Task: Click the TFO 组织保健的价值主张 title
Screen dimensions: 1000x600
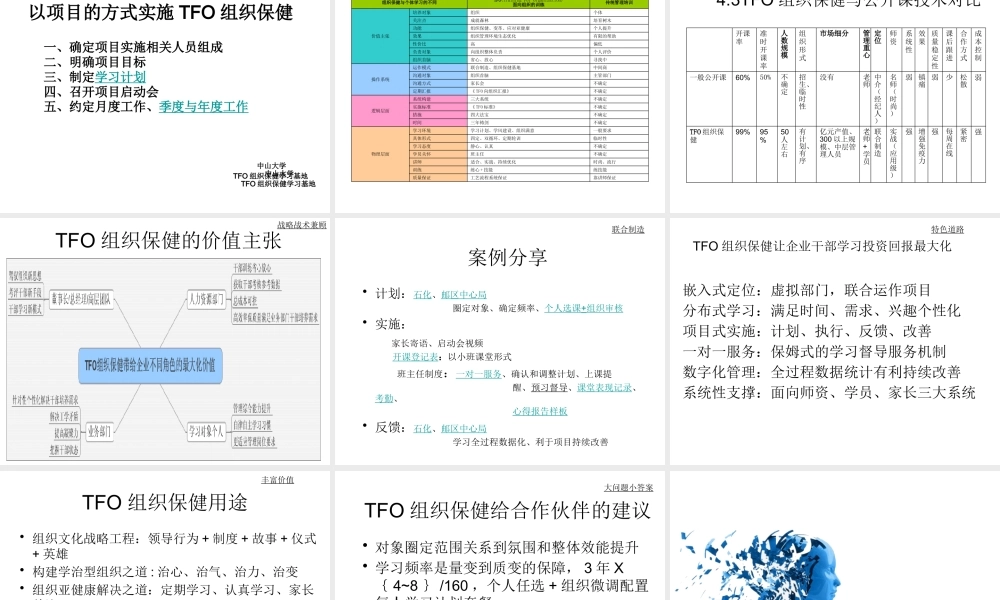Action: click(x=168, y=240)
